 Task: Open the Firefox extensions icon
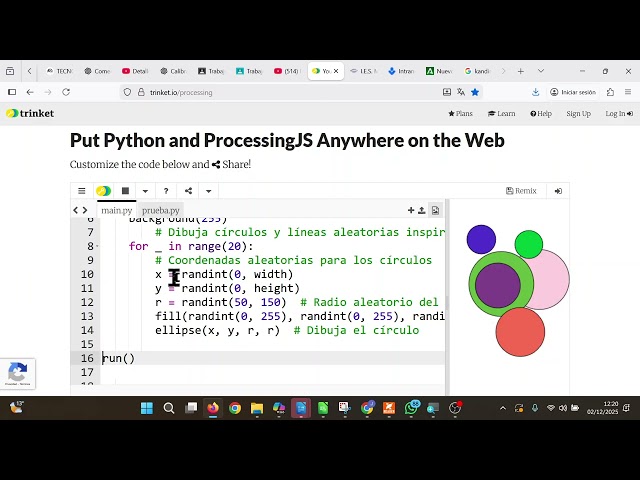tap(610, 92)
